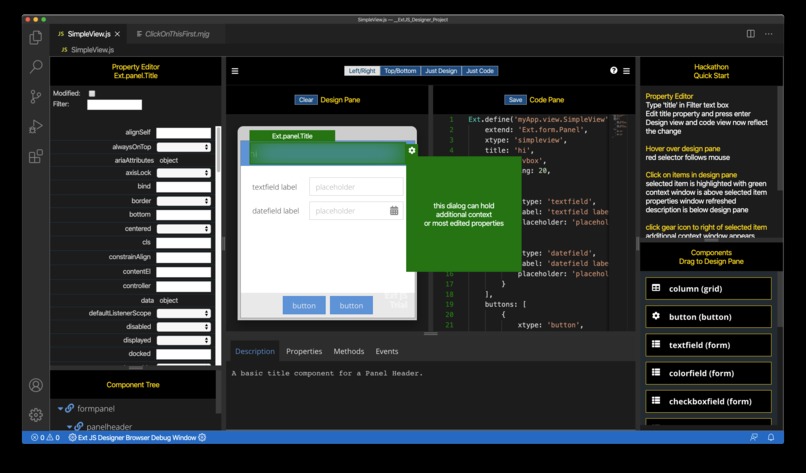Open the border dropdown
The image size is (806, 473).
[x=184, y=201]
